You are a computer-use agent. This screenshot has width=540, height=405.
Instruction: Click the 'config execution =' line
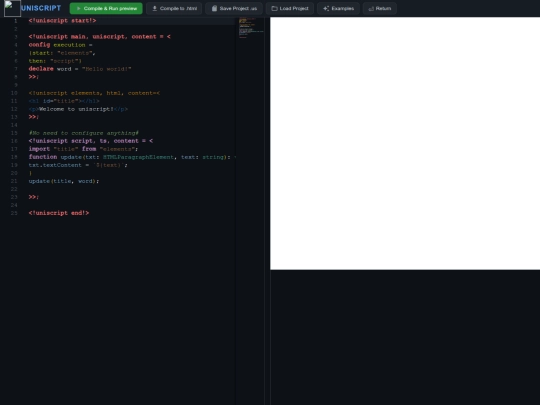pos(61,45)
